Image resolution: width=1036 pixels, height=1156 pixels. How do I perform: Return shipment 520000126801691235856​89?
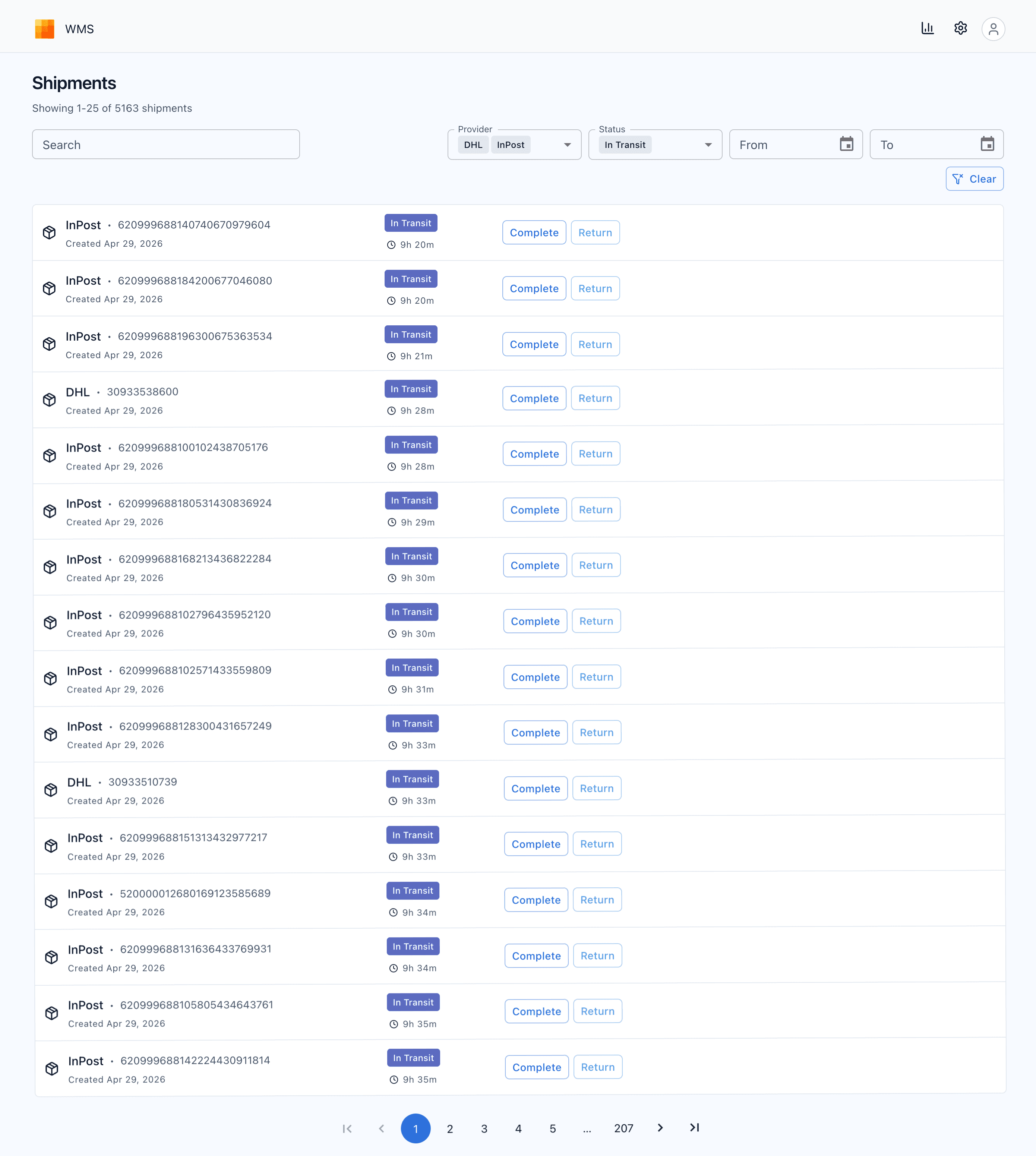(597, 899)
